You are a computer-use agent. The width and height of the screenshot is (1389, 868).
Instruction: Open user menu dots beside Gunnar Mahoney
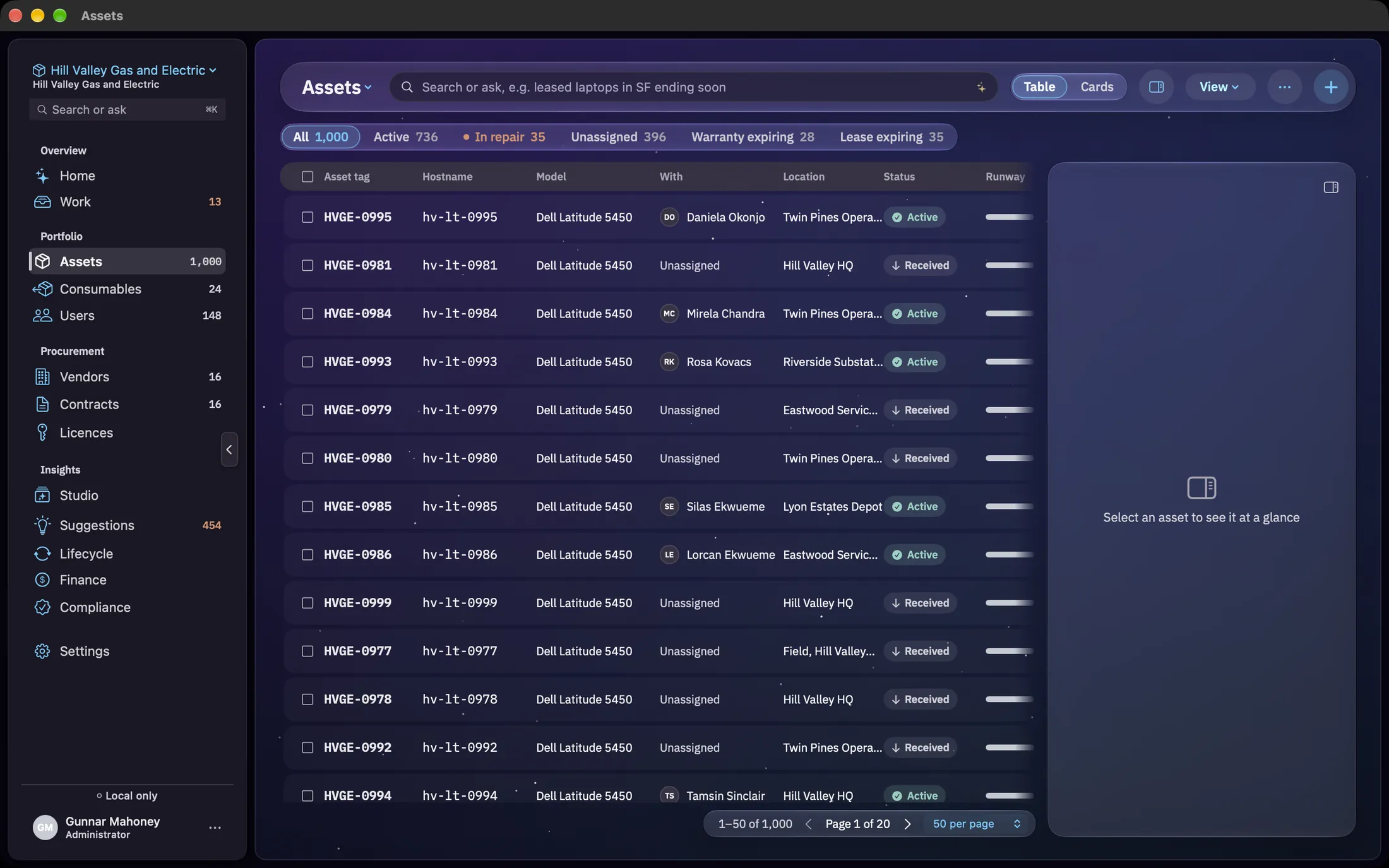pos(215,828)
